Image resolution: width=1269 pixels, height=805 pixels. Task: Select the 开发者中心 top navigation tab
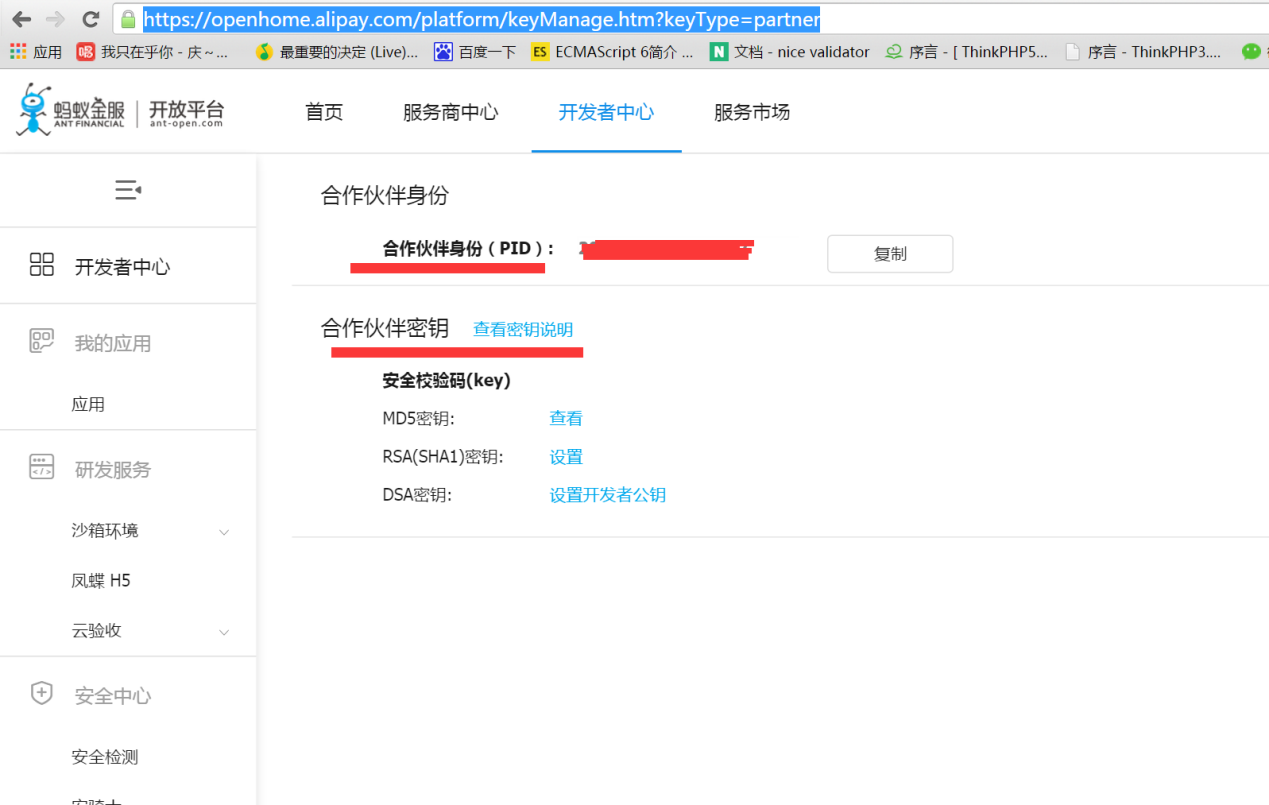coord(606,112)
